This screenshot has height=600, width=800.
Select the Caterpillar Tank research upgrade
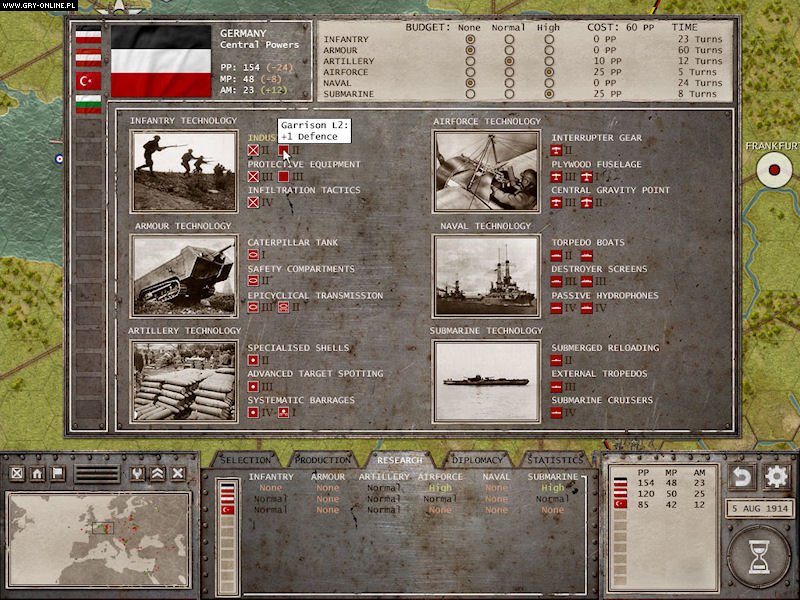pyautogui.click(x=294, y=242)
